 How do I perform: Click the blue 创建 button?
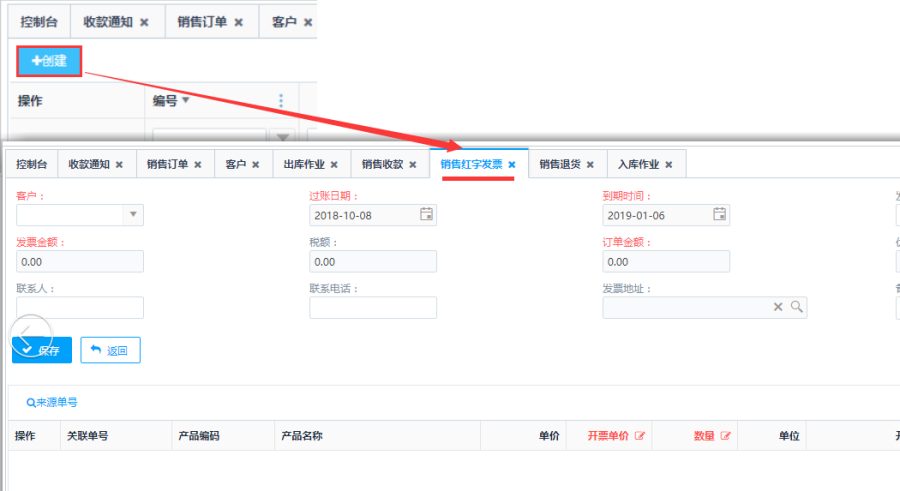pyautogui.click(x=49, y=61)
